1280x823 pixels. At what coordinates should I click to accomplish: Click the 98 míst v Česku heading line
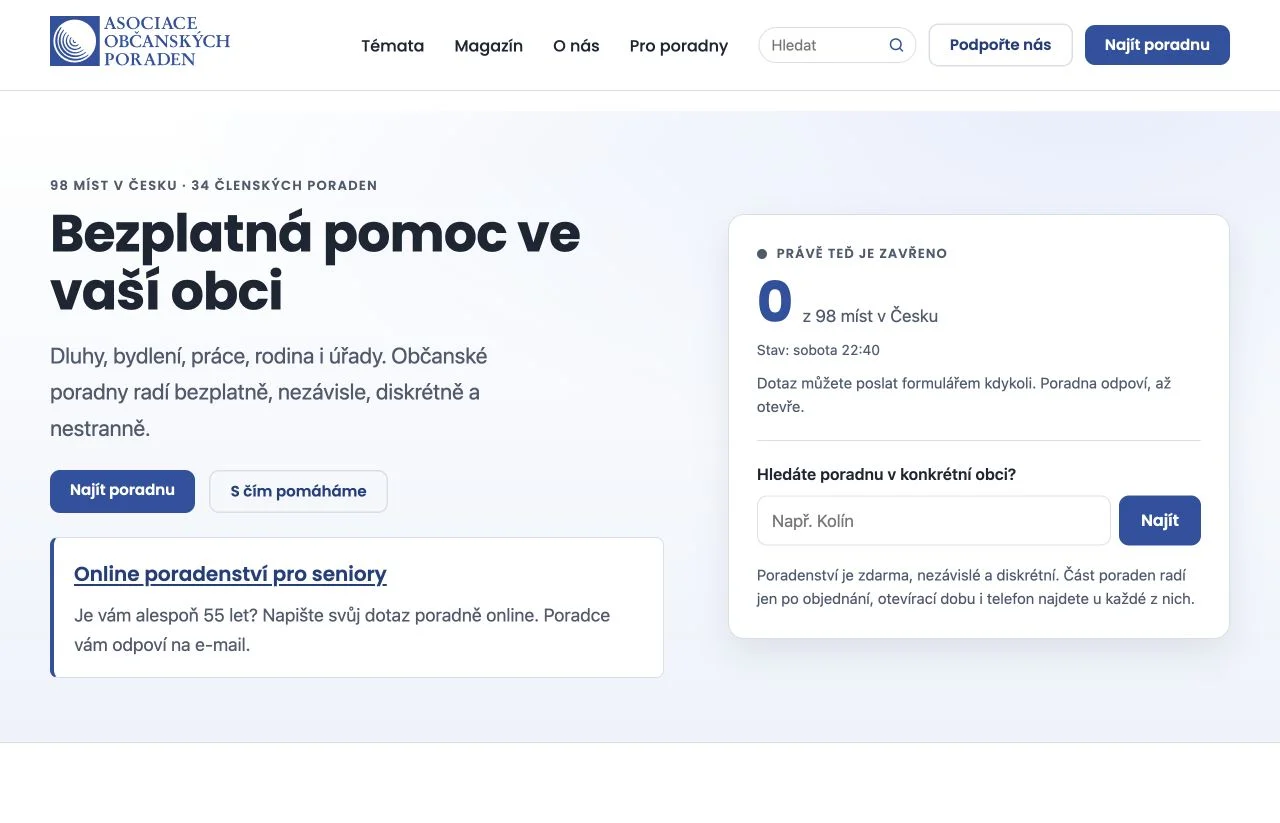(213, 185)
